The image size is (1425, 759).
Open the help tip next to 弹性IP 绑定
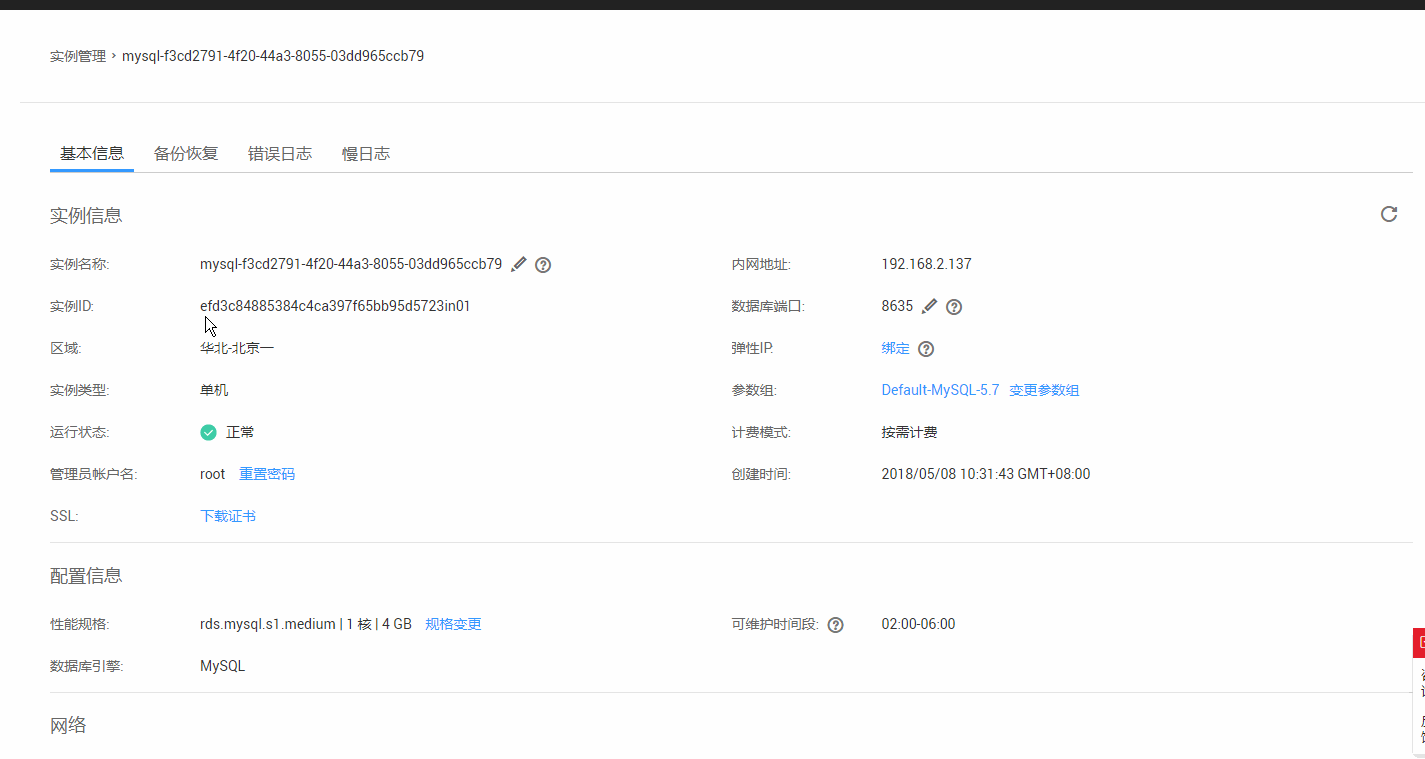click(x=924, y=348)
